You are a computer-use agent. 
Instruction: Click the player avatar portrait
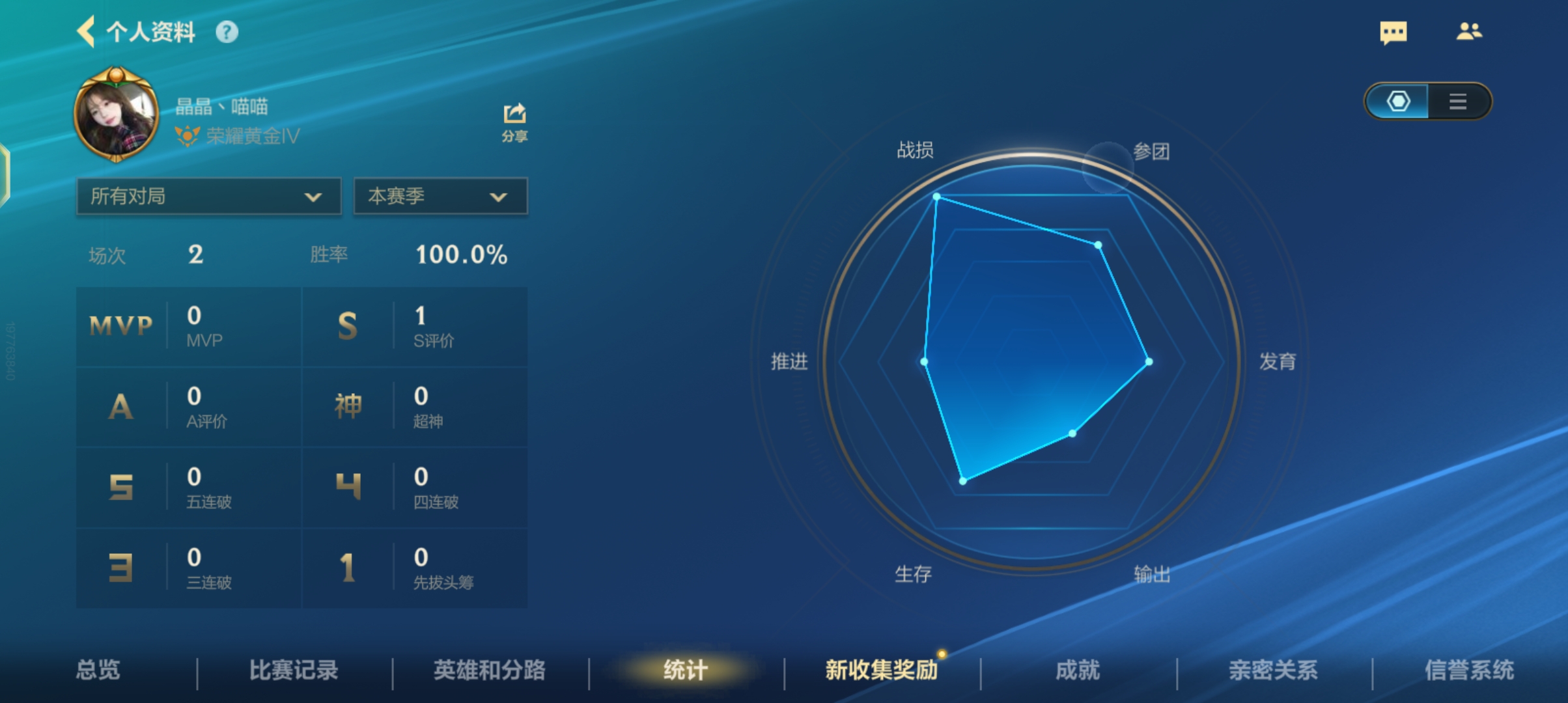[x=116, y=115]
